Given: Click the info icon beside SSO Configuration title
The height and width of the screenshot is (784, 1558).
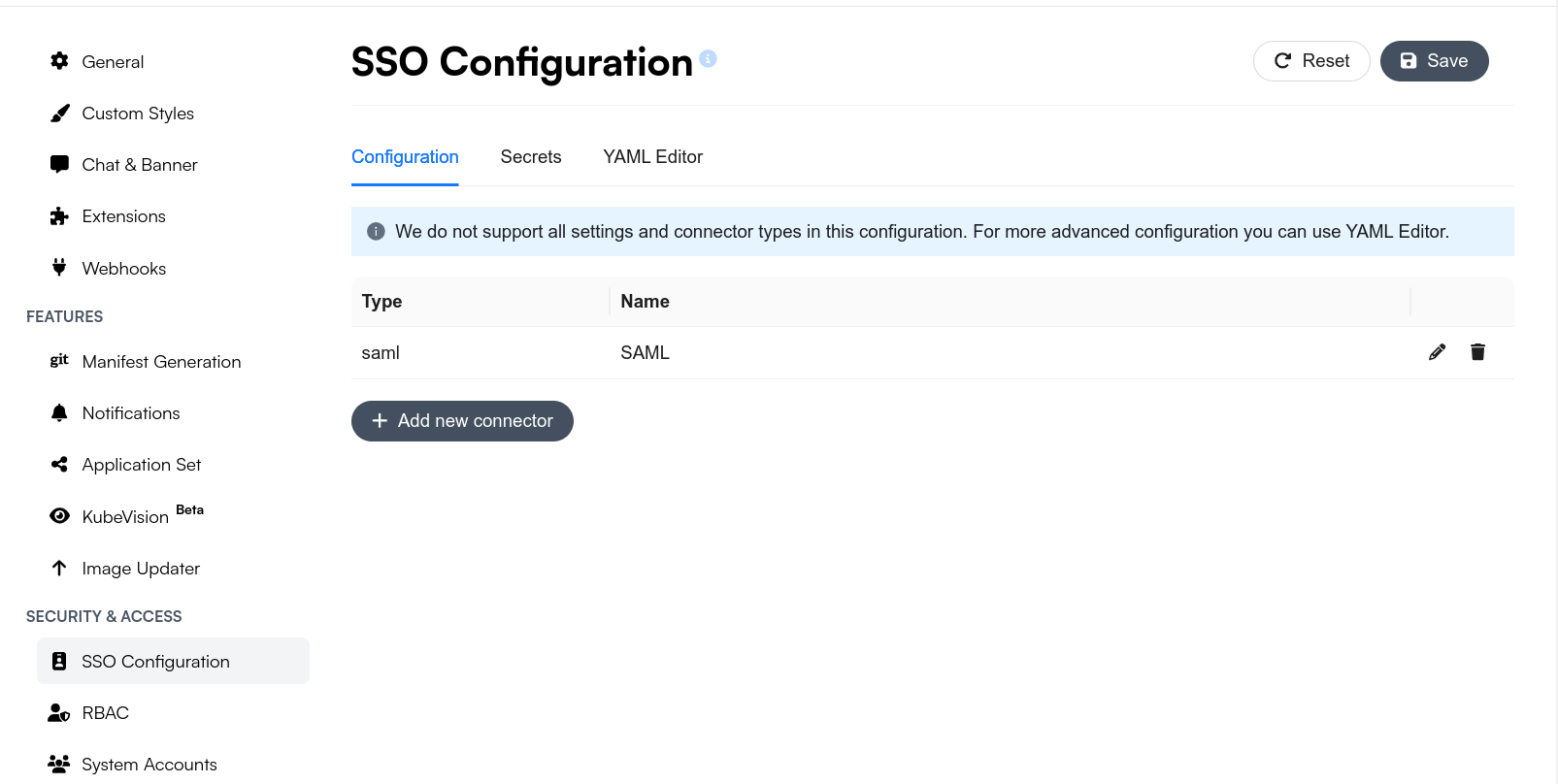Looking at the screenshot, I should pos(708,58).
